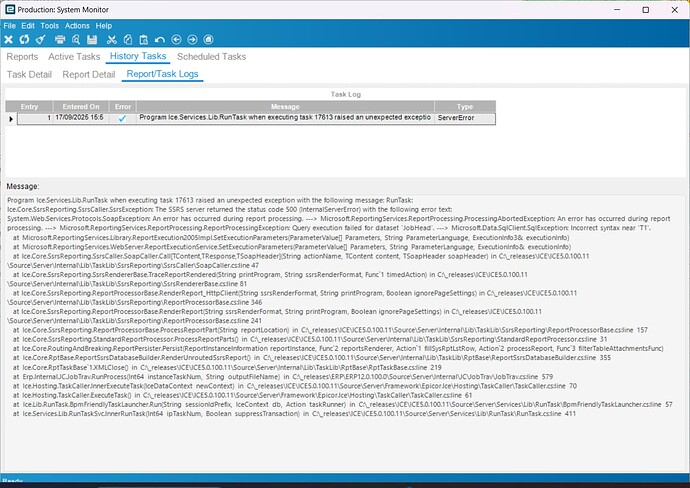Image resolution: width=690 pixels, height=488 pixels.
Task: Open the Tools menu
Action: pyautogui.click(x=49, y=26)
